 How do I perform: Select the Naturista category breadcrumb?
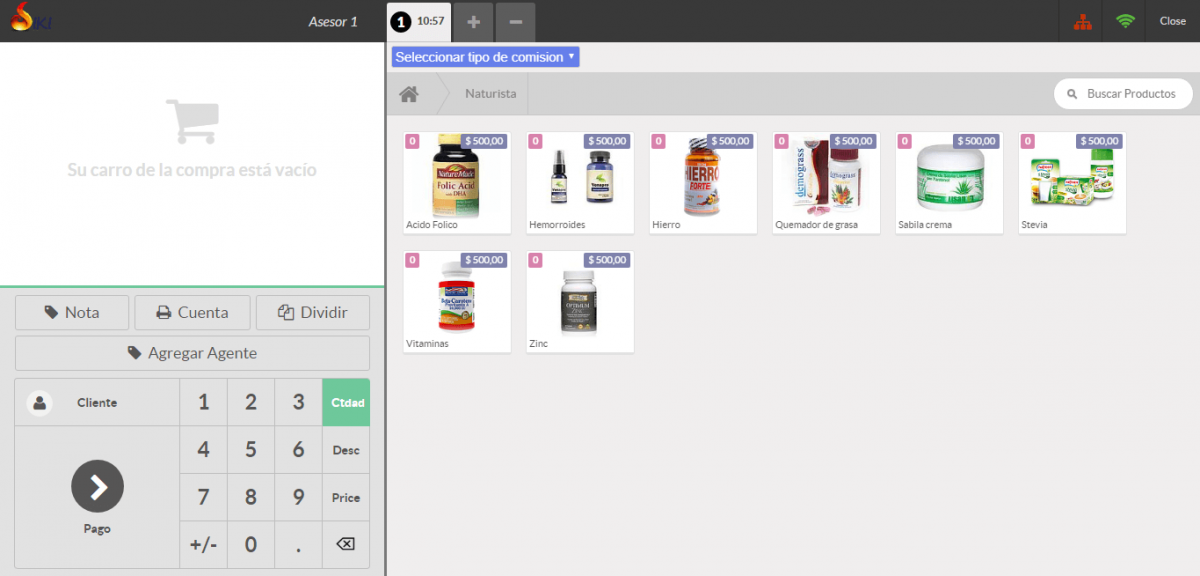pyautogui.click(x=490, y=94)
